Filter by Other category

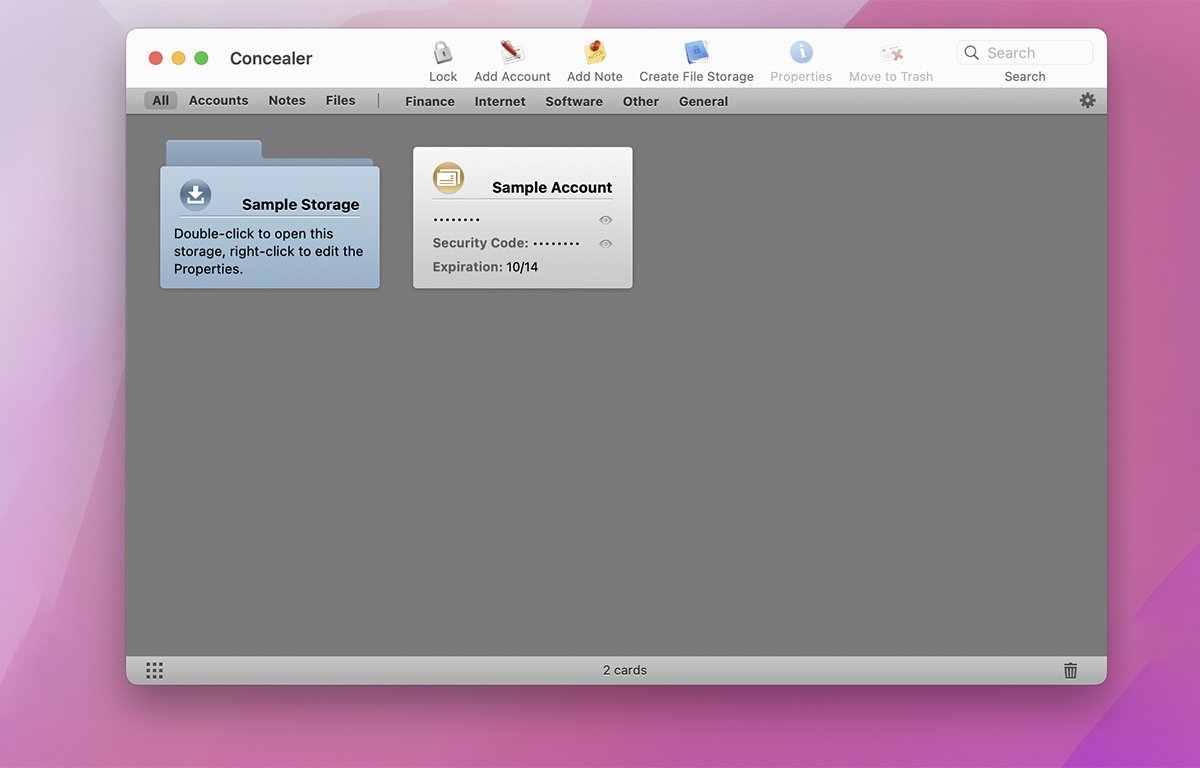pos(641,102)
